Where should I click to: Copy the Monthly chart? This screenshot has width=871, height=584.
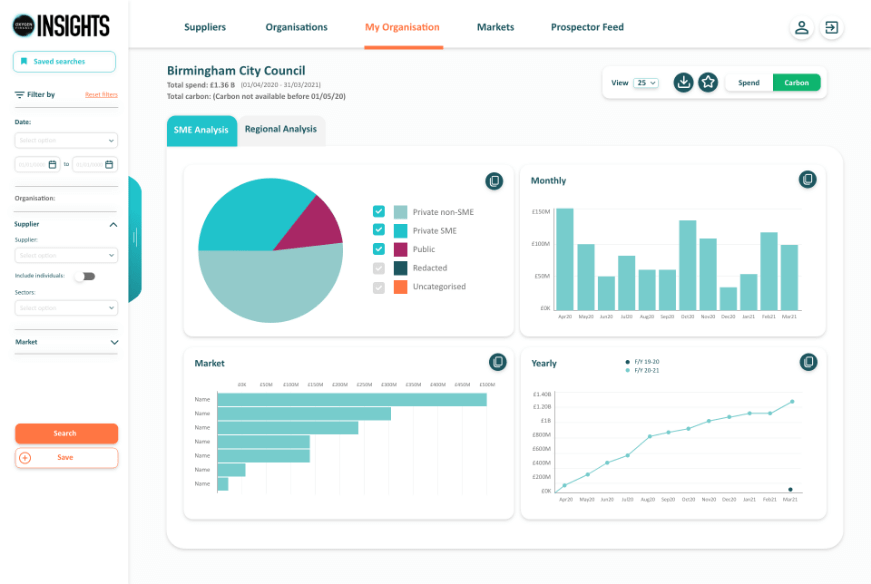point(808,179)
